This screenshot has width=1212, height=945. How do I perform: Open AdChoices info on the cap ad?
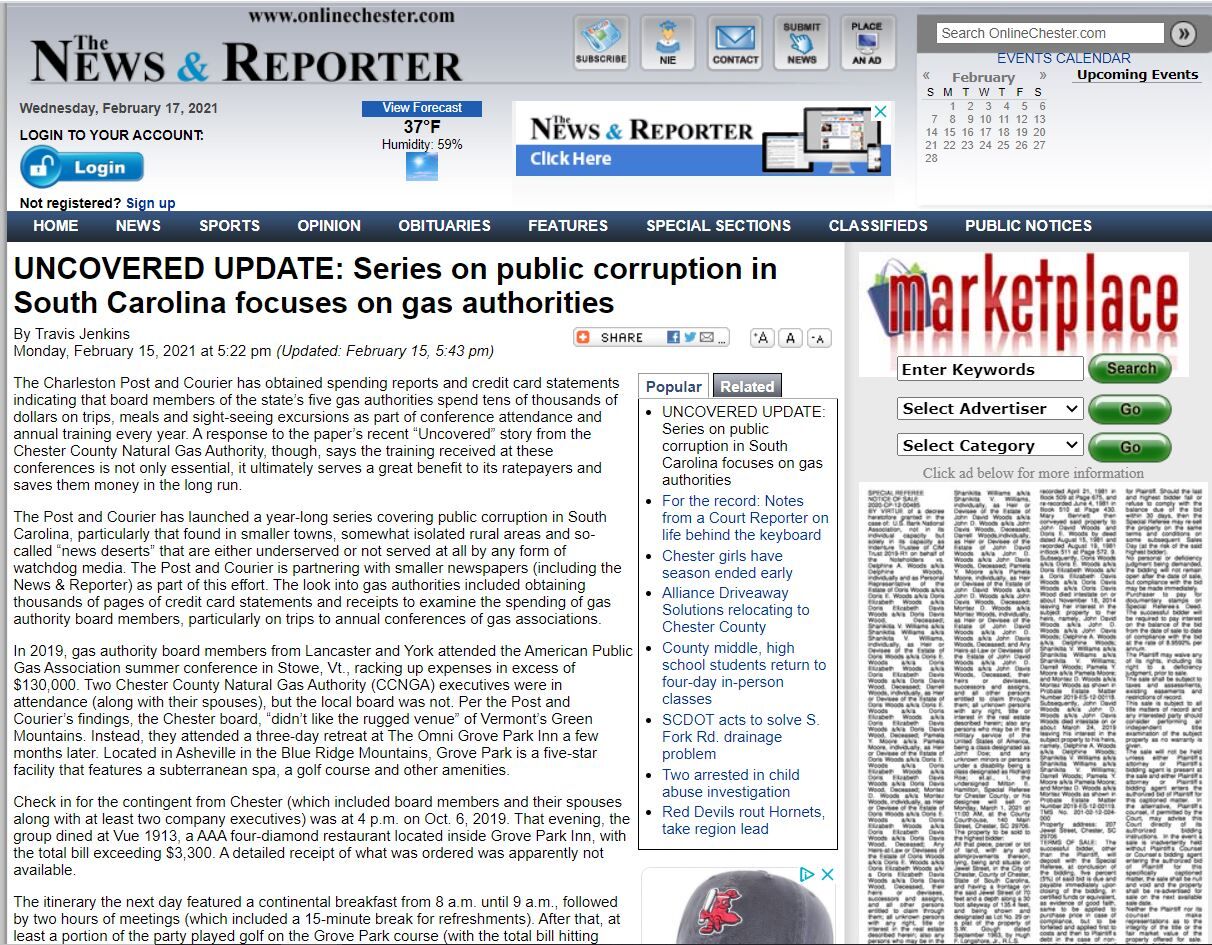click(x=808, y=875)
